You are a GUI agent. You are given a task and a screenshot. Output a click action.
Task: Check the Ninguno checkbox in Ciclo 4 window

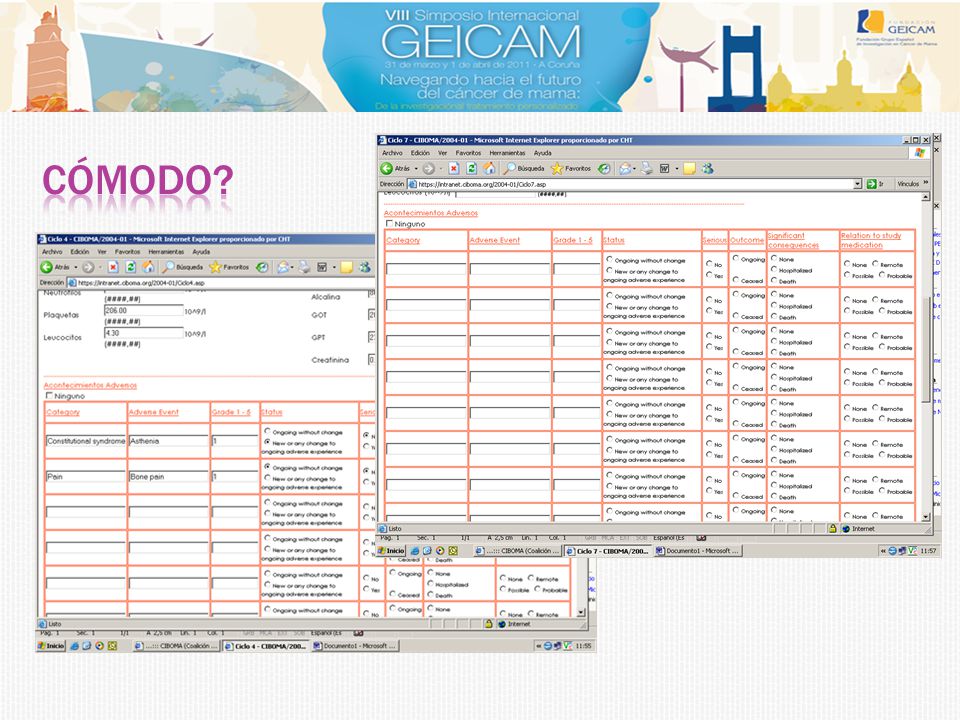tap(49, 396)
